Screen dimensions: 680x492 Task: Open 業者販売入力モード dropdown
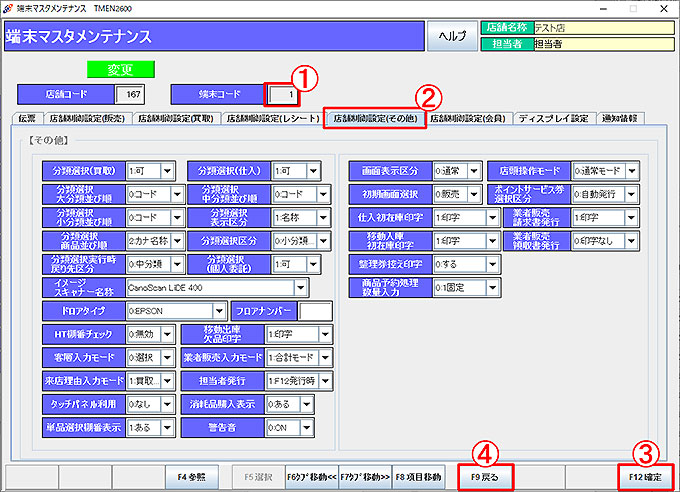tap(325, 358)
